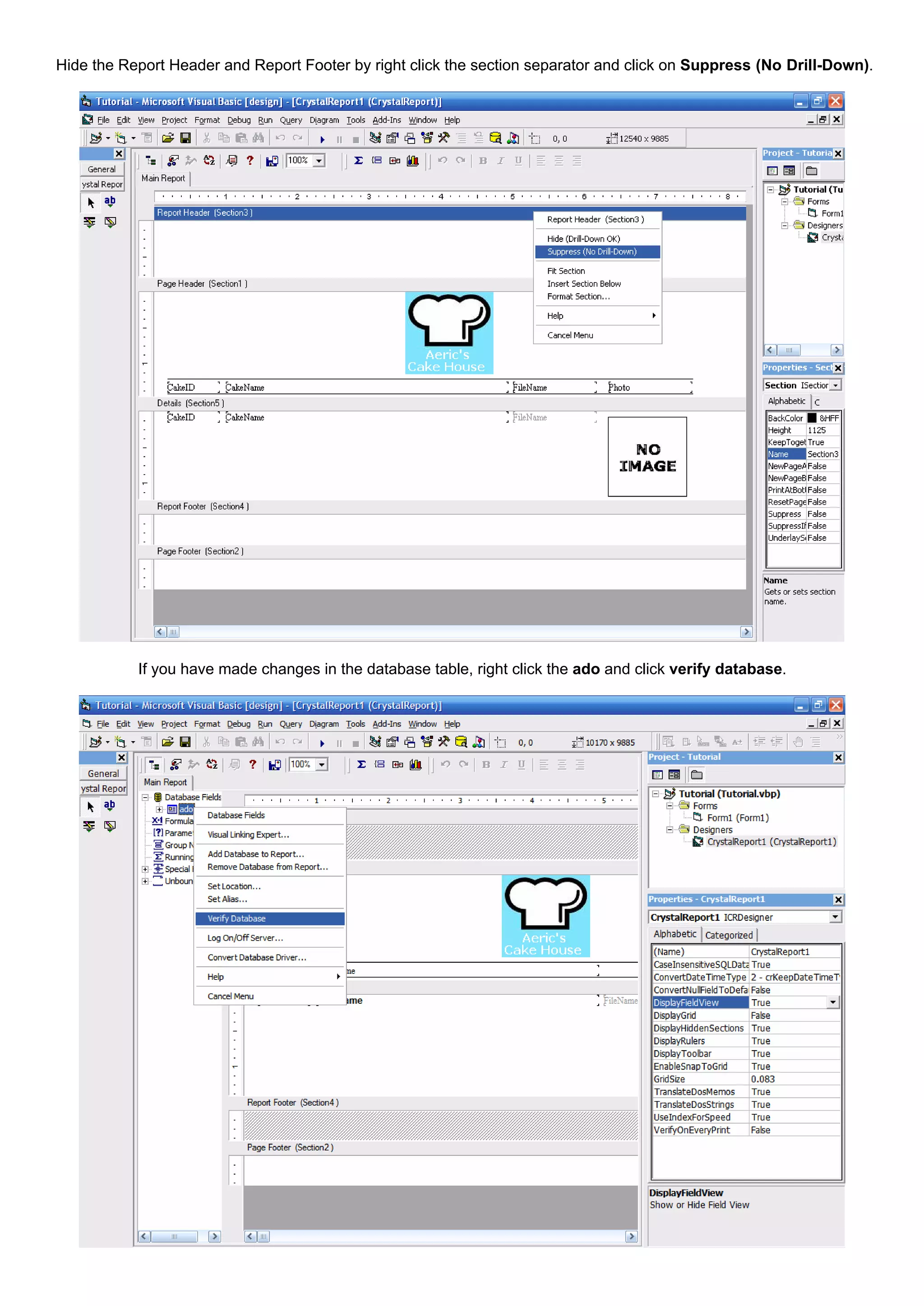The width and height of the screenshot is (924, 1306).
Task: Toggle Folders button in Project - Tutorial panel
Action: [x=697, y=775]
